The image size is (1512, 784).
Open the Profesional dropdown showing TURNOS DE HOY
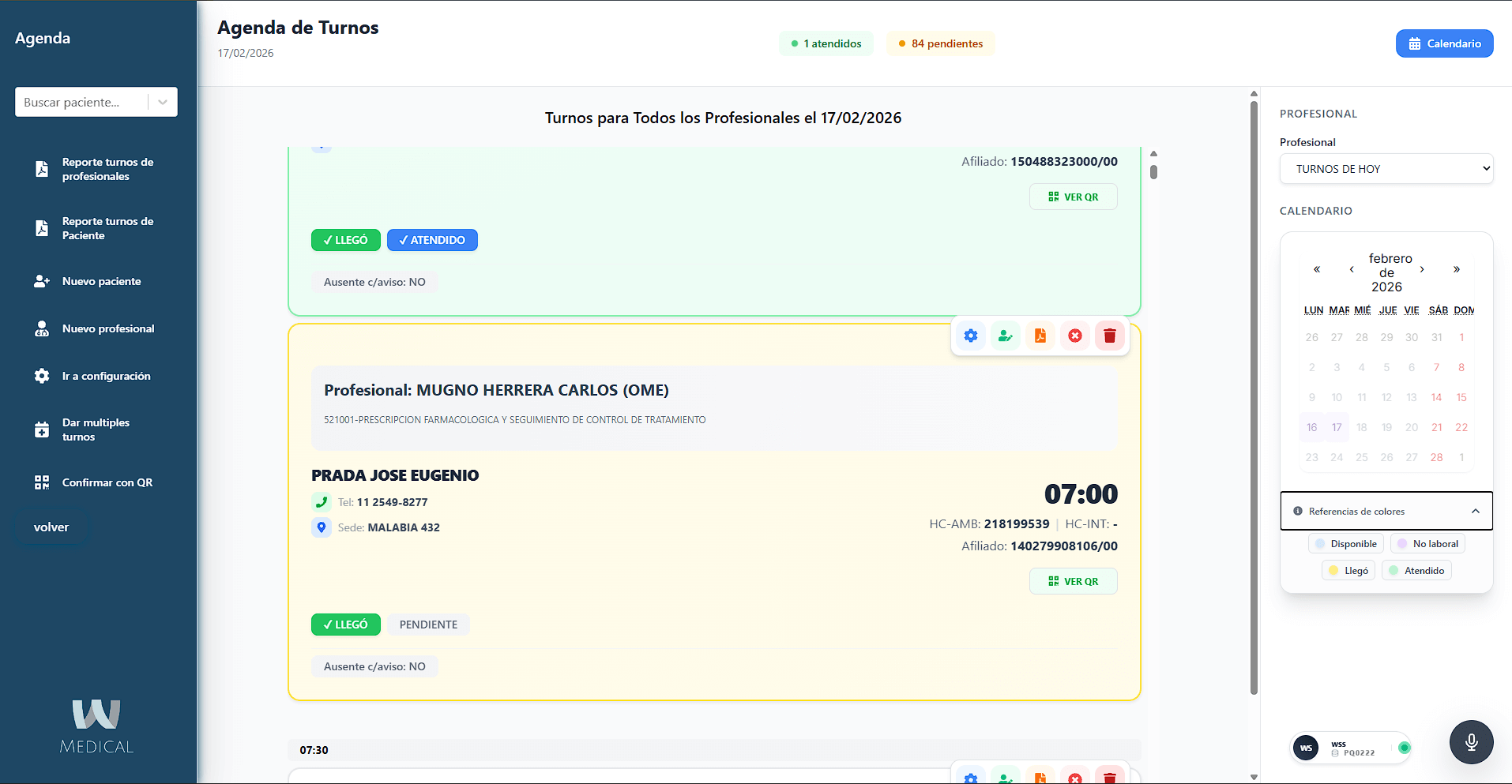(1386, 169)
